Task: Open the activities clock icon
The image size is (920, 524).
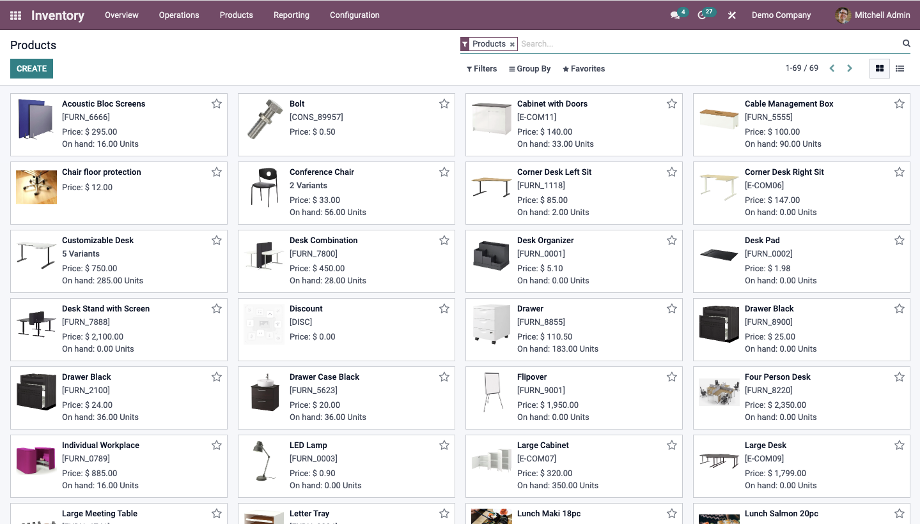Action: [x=702, y=15]
